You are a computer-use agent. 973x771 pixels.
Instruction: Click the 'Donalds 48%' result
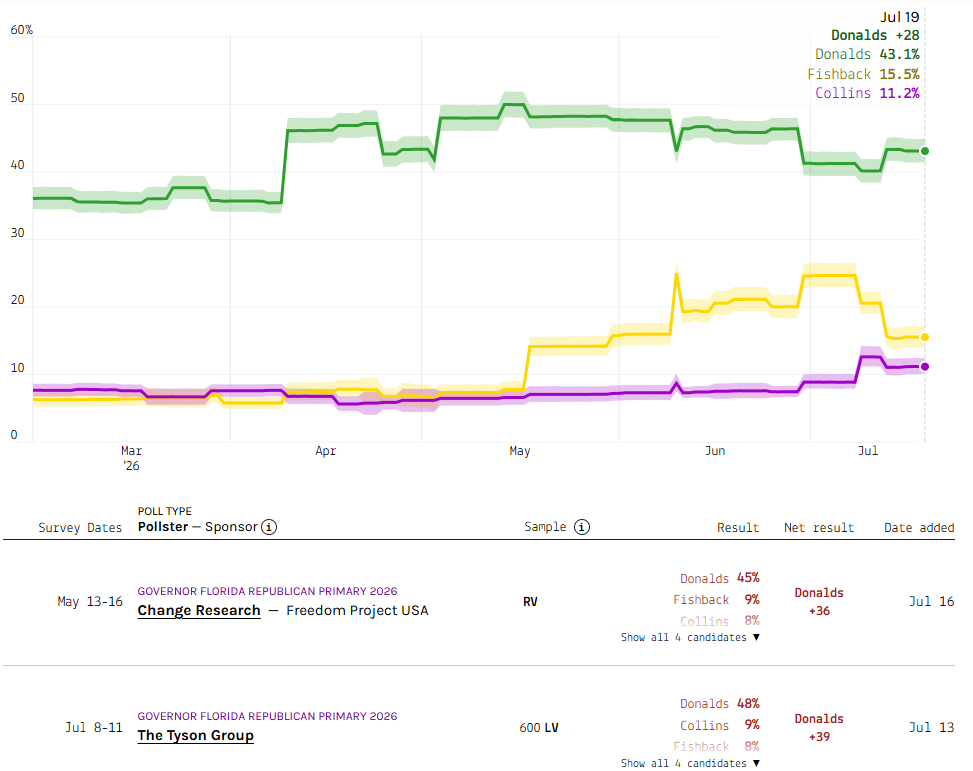[720, 704]
